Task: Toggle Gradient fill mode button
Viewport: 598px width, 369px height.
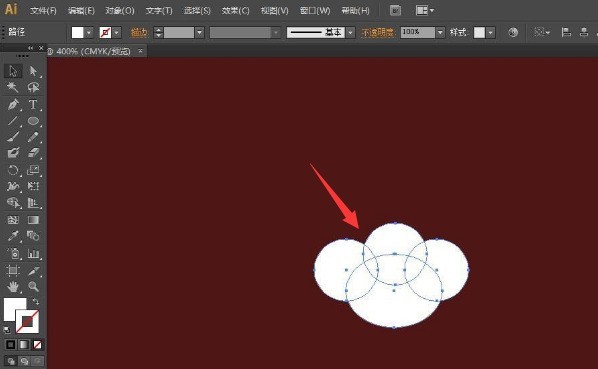Action: [x=24, y=345]
